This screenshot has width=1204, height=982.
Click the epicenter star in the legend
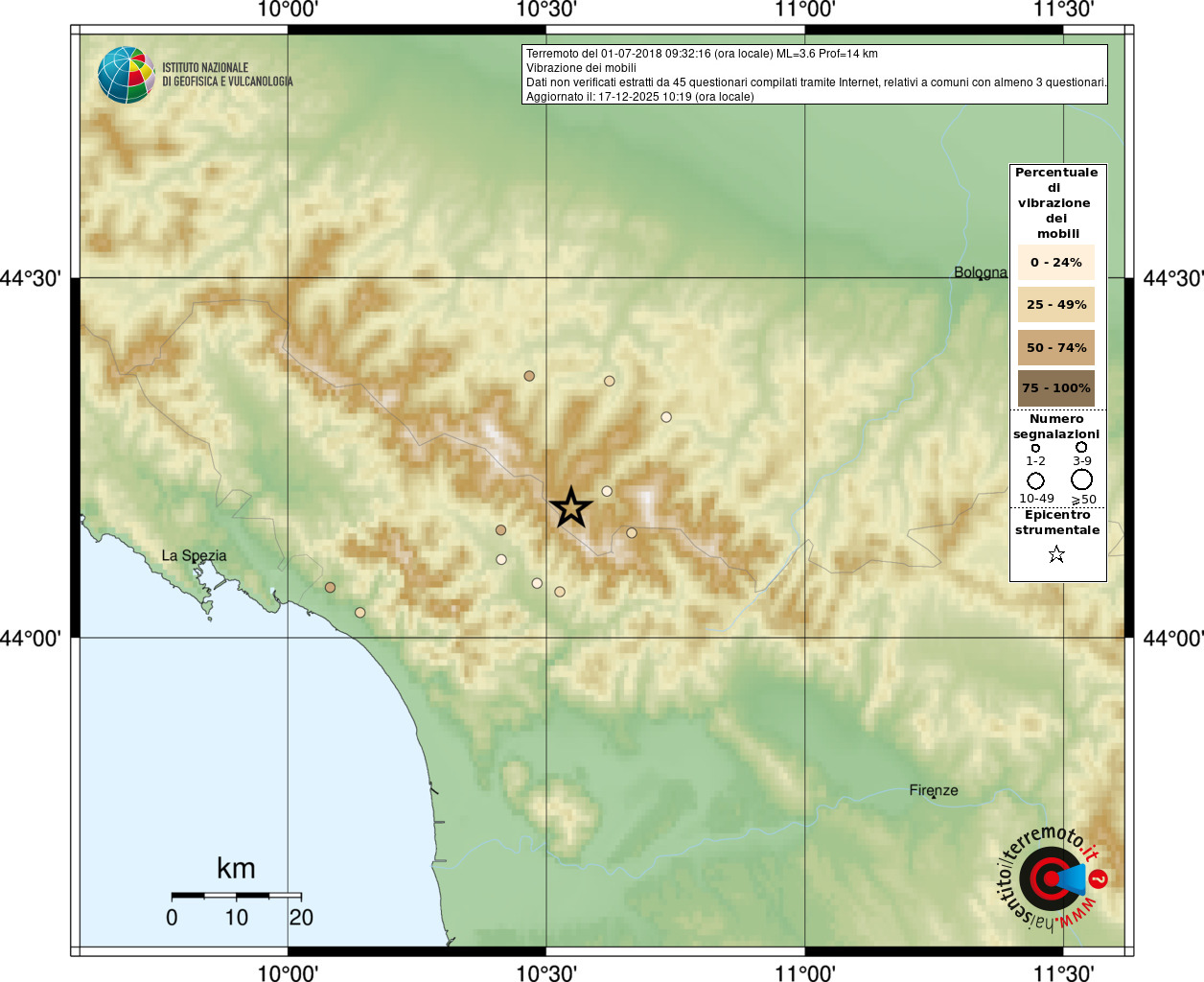1056,554
